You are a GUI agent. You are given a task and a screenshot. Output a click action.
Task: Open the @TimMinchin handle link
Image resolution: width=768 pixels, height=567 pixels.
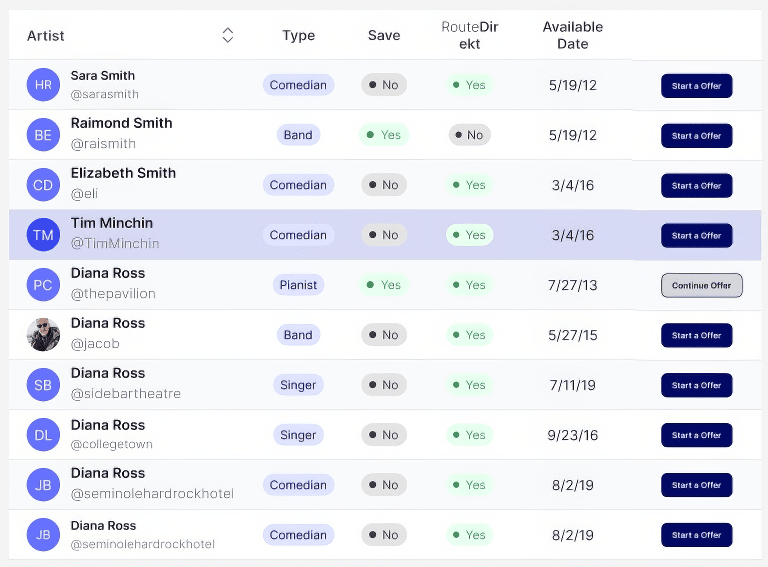point(115,244)
